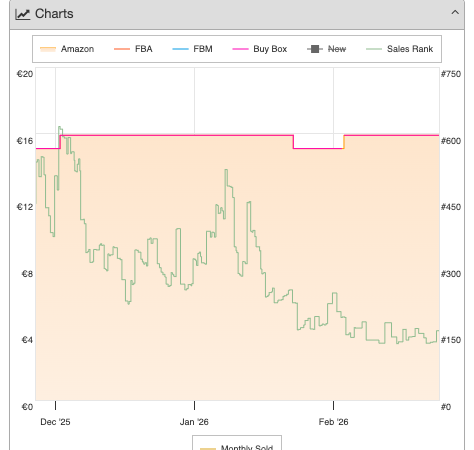Image resolution: width=474 pixels, height=450 pixels.
Task: Click the Charts panel title
Action: [x=54, y=14]
